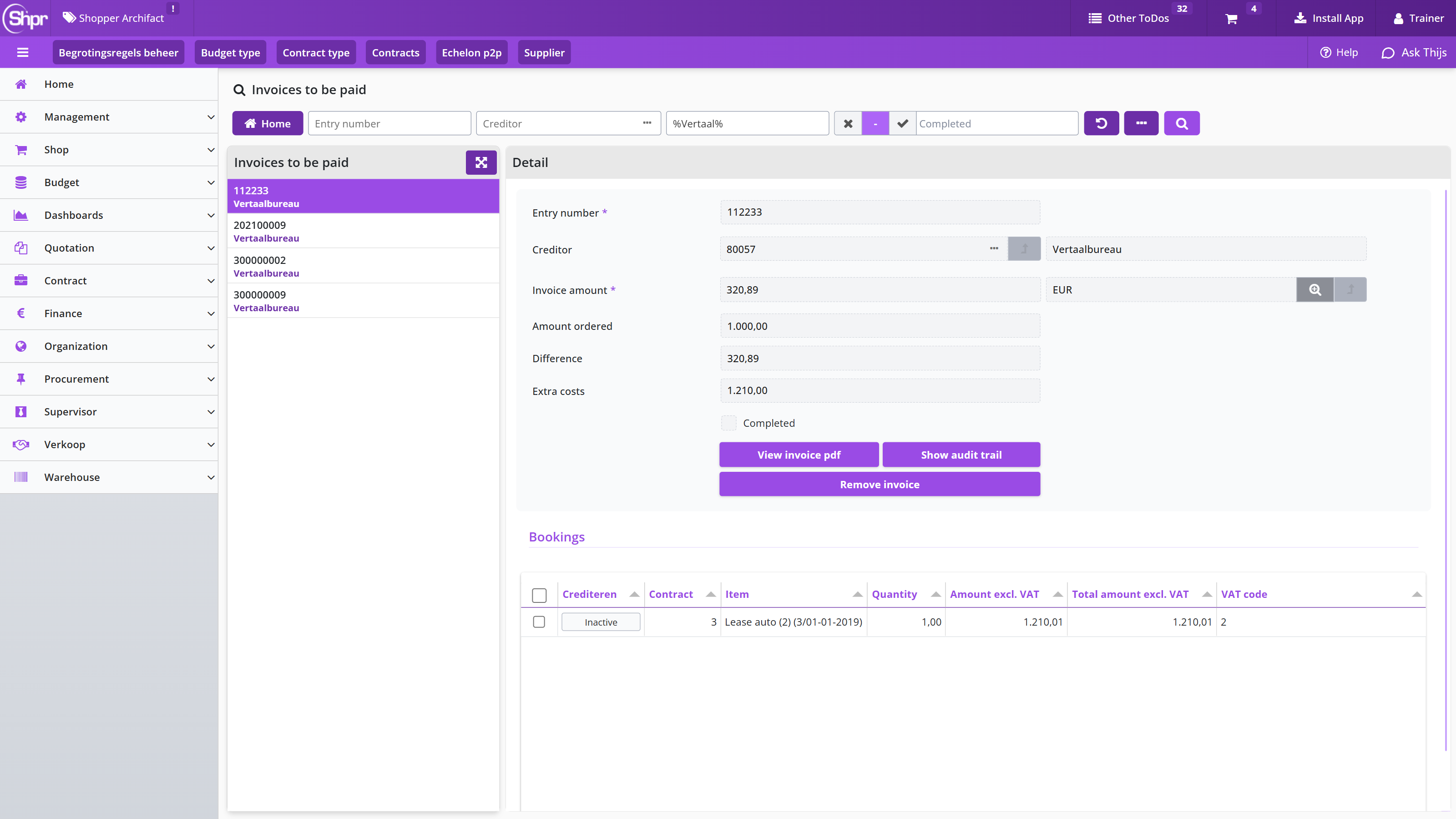Click Show audit trail button
This screenshot has width=1456, height=819.
point(961,455)
